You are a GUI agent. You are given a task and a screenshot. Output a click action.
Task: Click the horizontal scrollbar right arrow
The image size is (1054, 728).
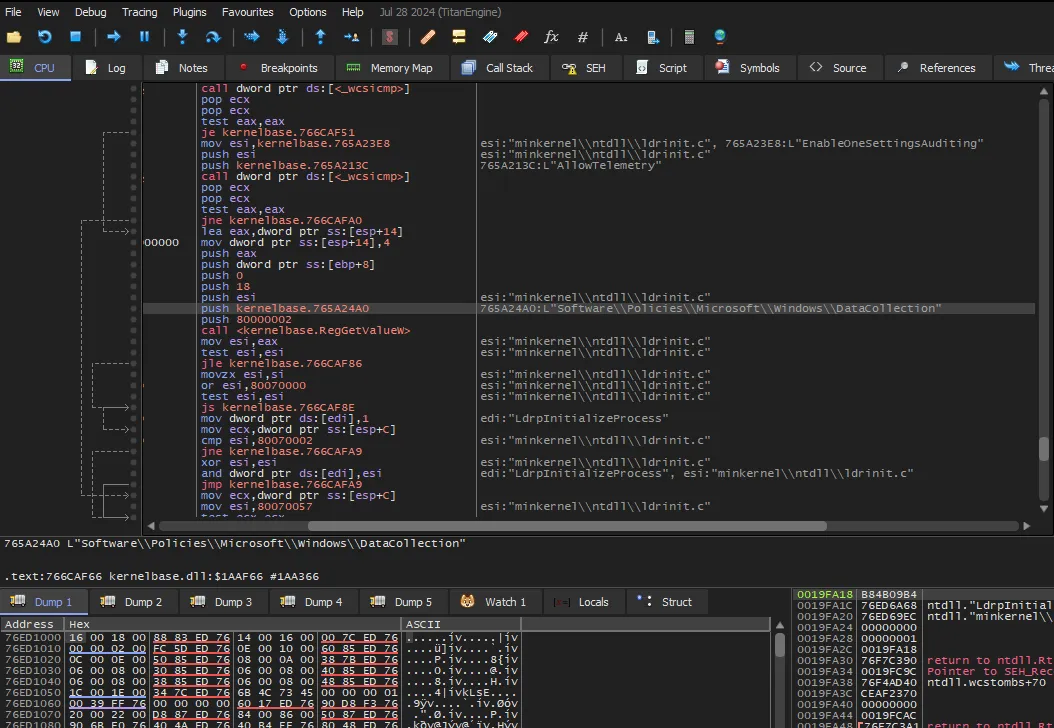(x=1026, y=526)
